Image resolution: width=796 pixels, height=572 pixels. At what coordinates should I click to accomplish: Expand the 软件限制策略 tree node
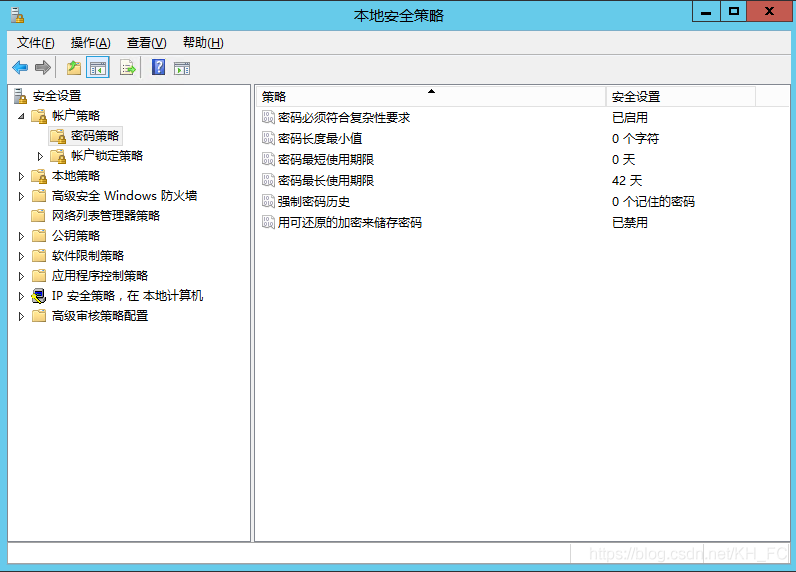point(21,256)
